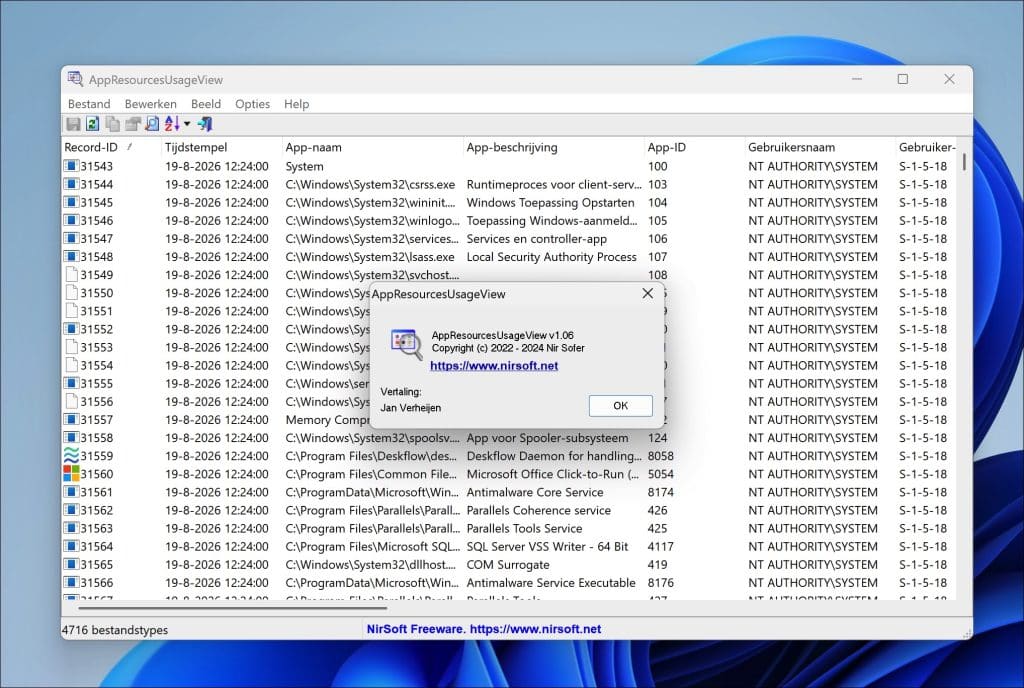Image resolution: width=1024 pixels, height=688 pixels.
Task: Open the Opties menu
Action: coord(252,104)
